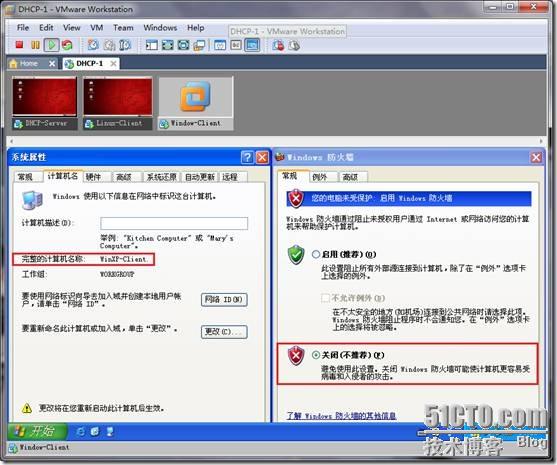Click the third quick launch icon
Viewport: 557px width, 465px height.
pos(110,432)
